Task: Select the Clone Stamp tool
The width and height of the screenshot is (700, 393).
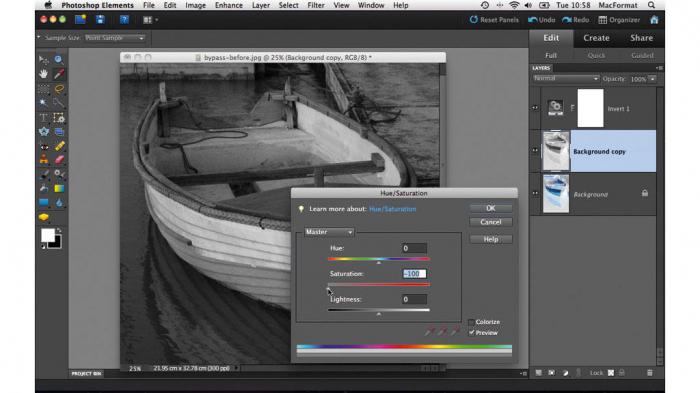Action: click(x=43, y=159)
